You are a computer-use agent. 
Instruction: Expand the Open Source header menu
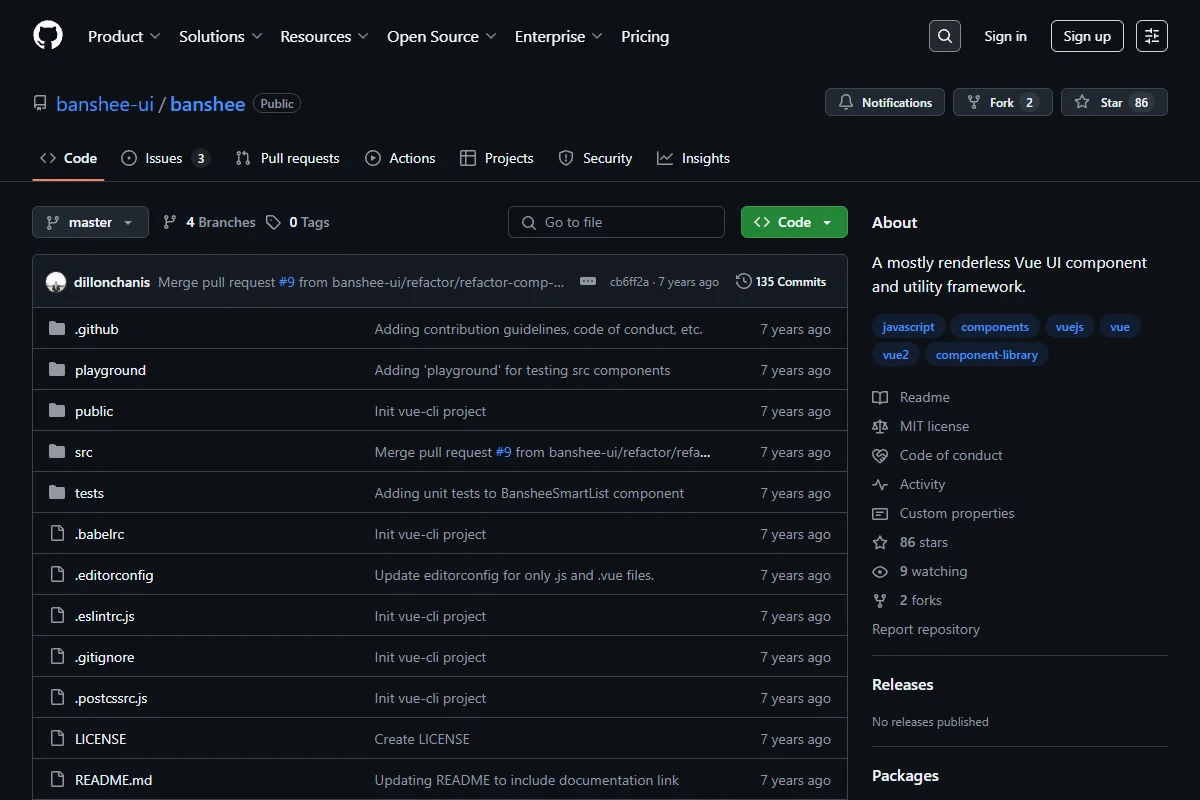[442, 36]
